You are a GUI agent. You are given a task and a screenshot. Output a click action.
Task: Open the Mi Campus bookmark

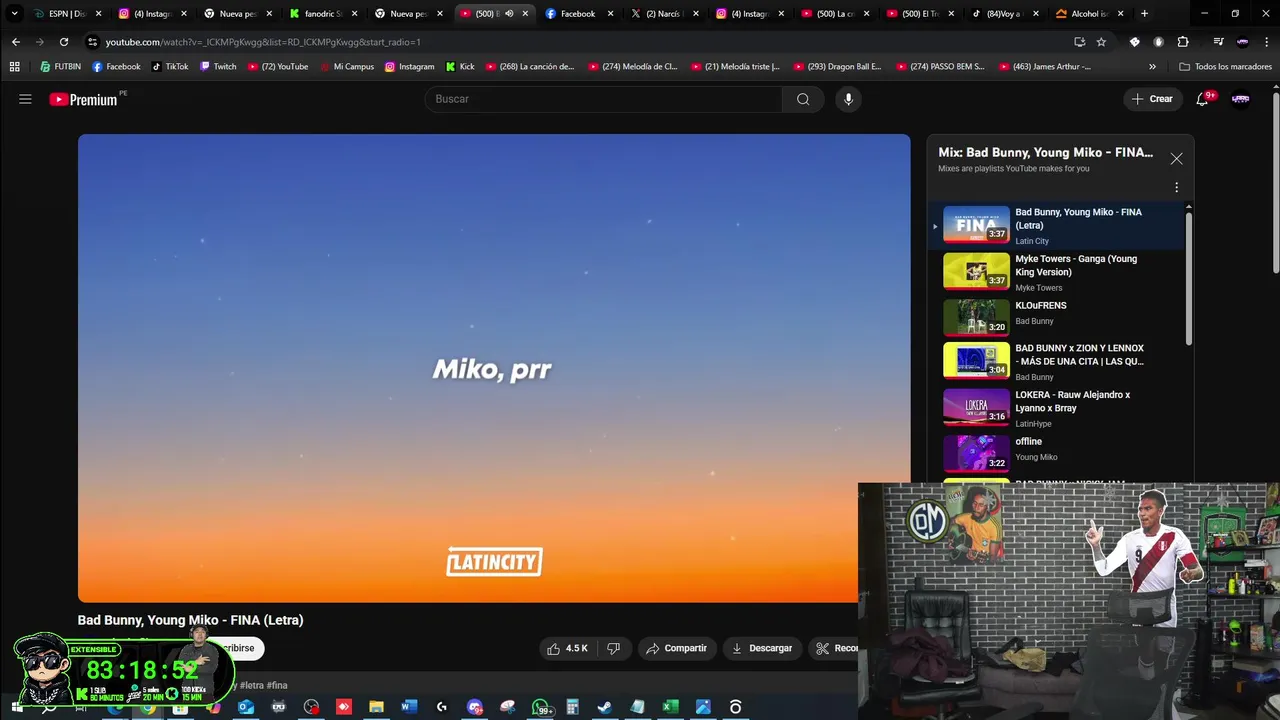346,67
